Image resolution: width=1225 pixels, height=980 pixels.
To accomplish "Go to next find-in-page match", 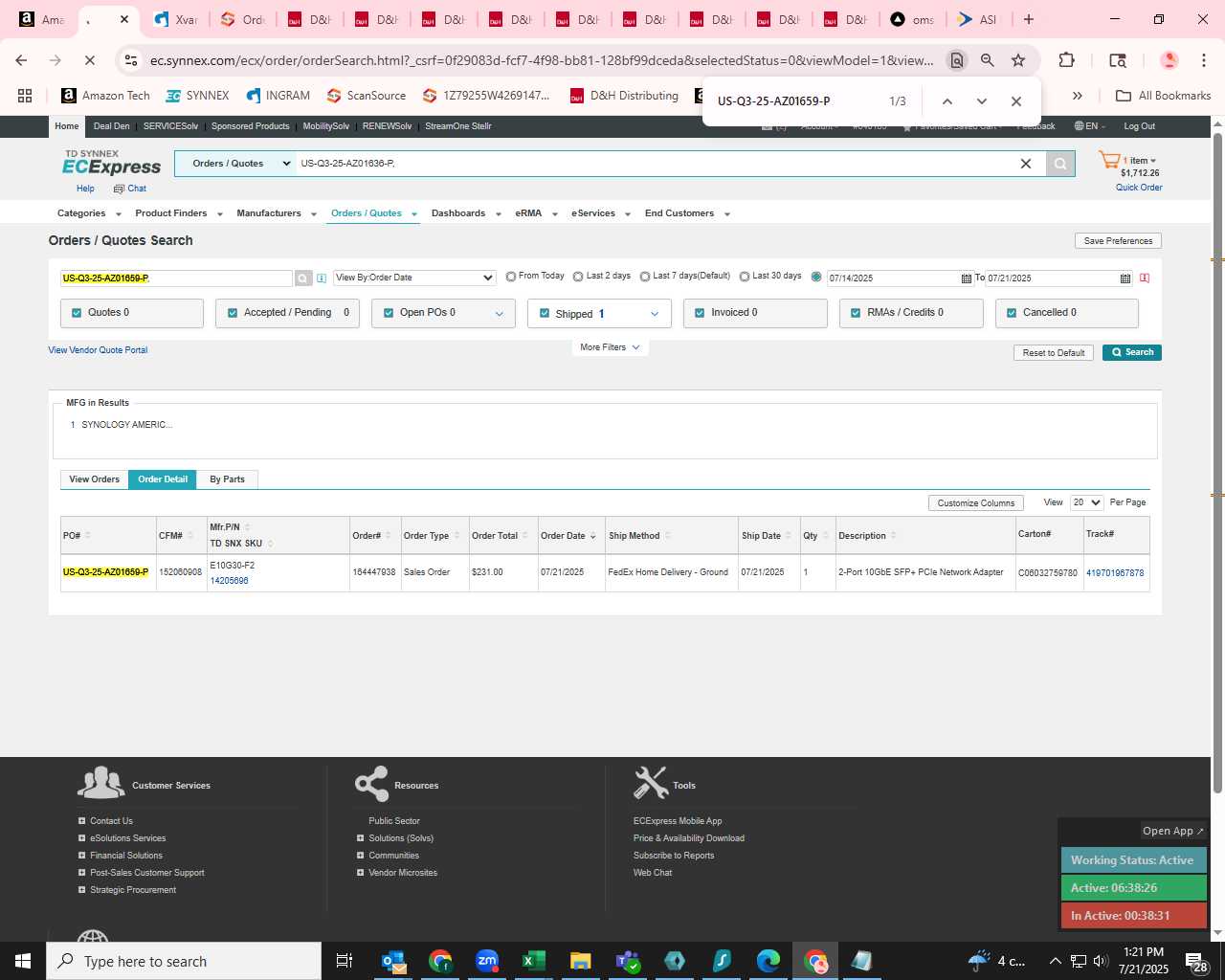I will click(981, 101).
